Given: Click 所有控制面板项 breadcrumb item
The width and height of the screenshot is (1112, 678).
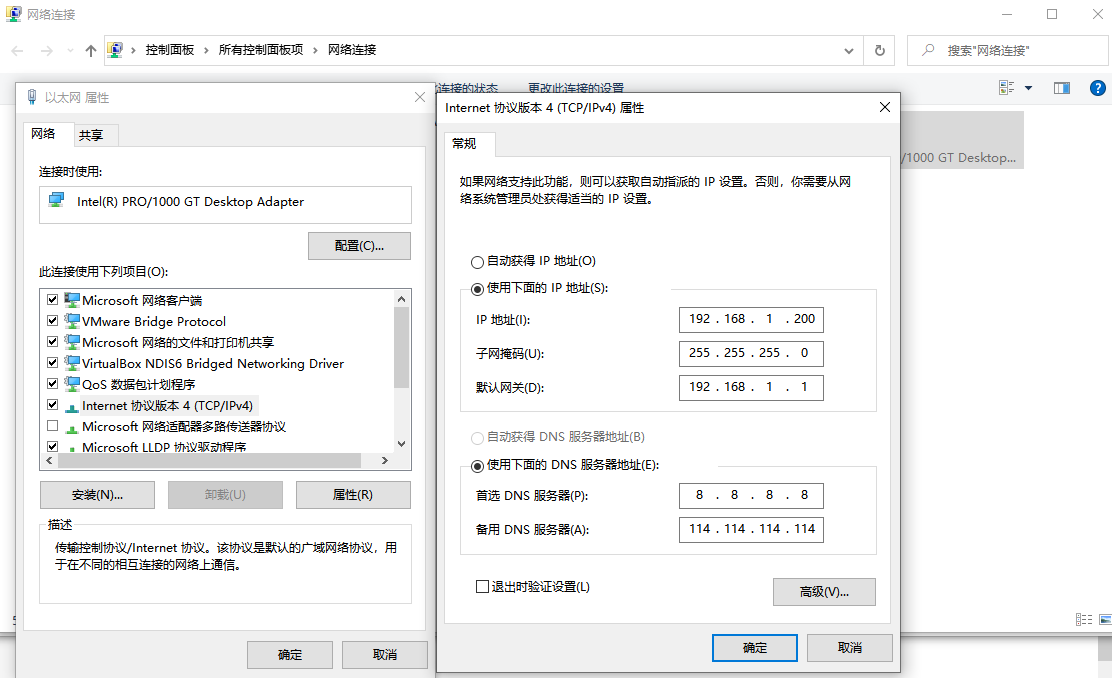Looking at the screenshot, I should [x=260, y=50].
